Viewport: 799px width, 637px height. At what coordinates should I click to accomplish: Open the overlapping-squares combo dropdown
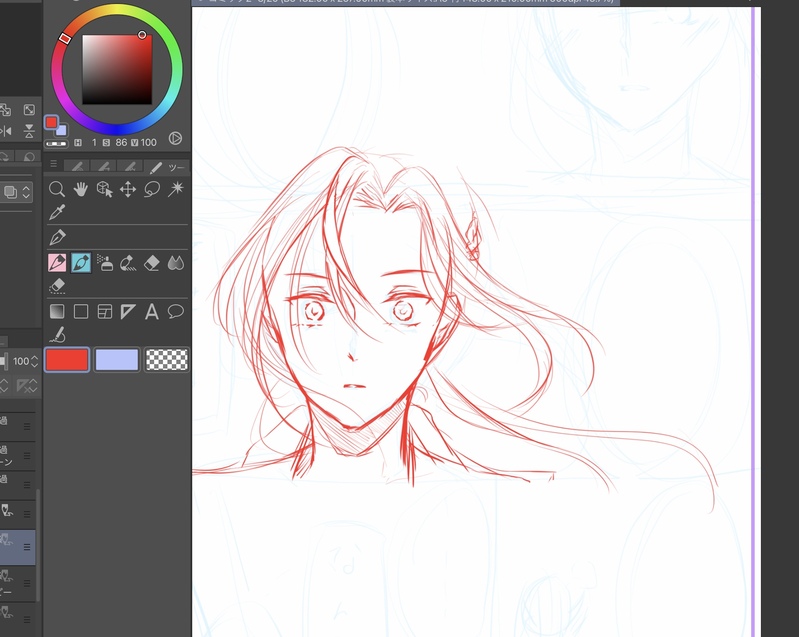click(17, 192)
